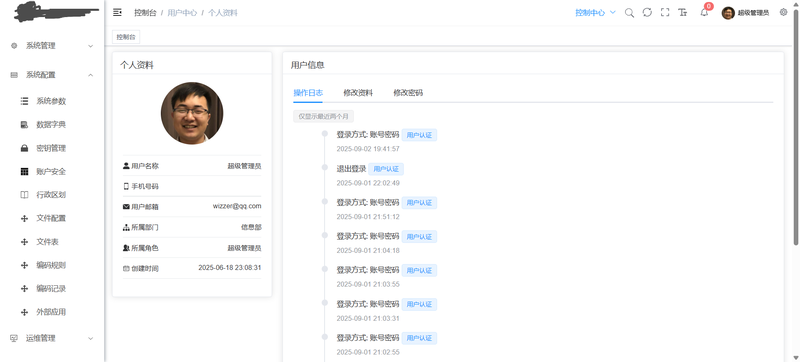Open the font size adjustment icon

tap(683, 13)
